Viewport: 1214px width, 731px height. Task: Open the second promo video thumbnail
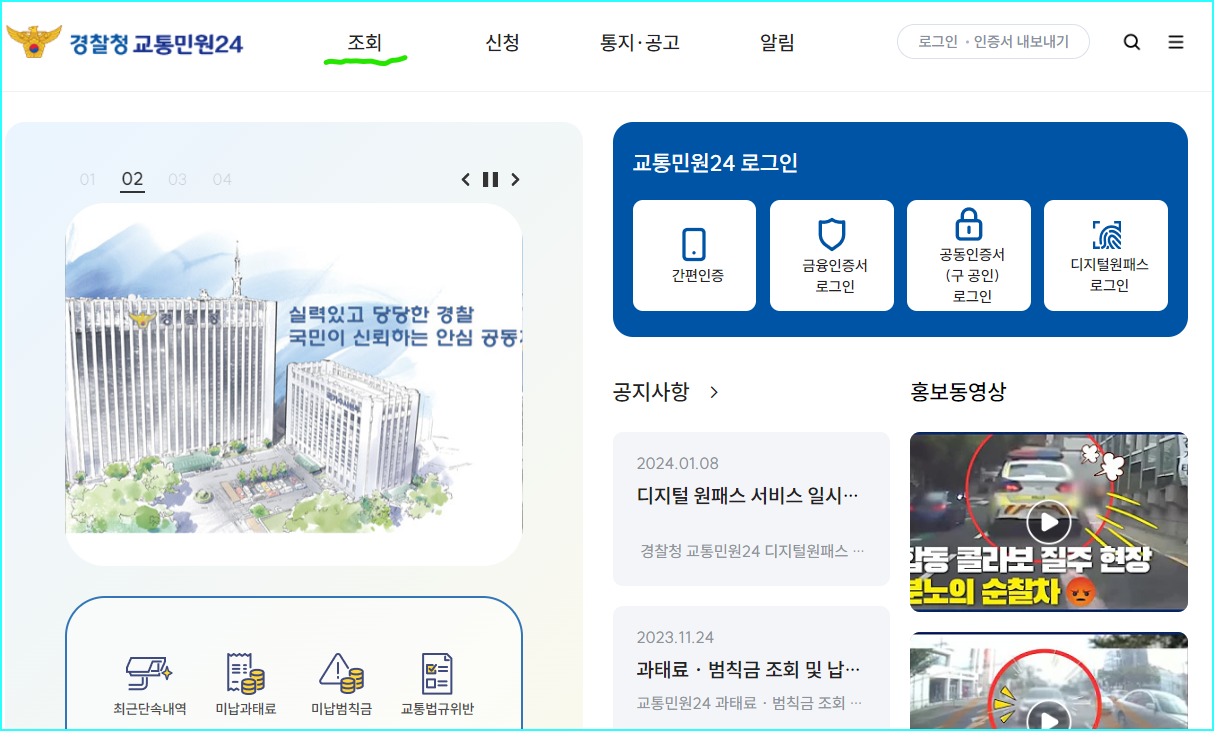1049,682
